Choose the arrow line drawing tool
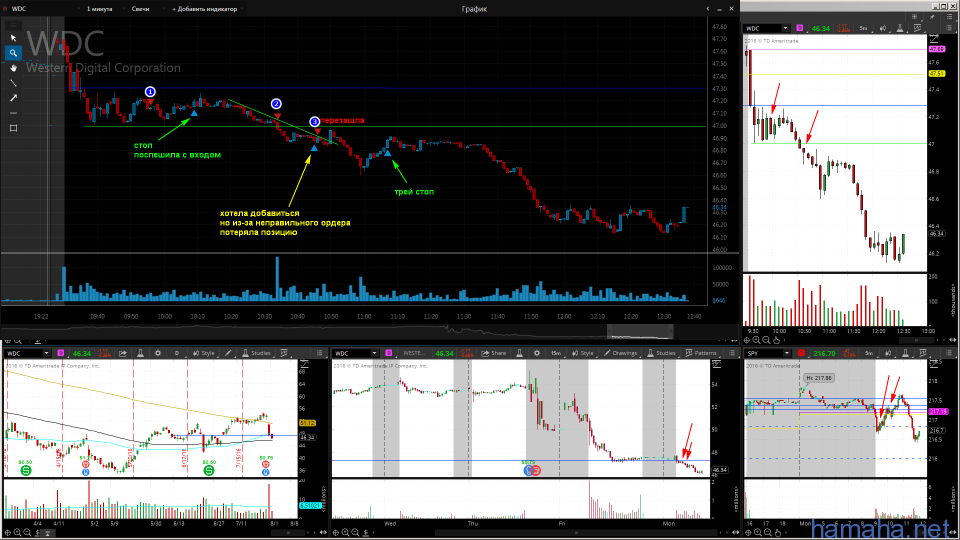This screenshot has height=540, width=960. (13, 97)
